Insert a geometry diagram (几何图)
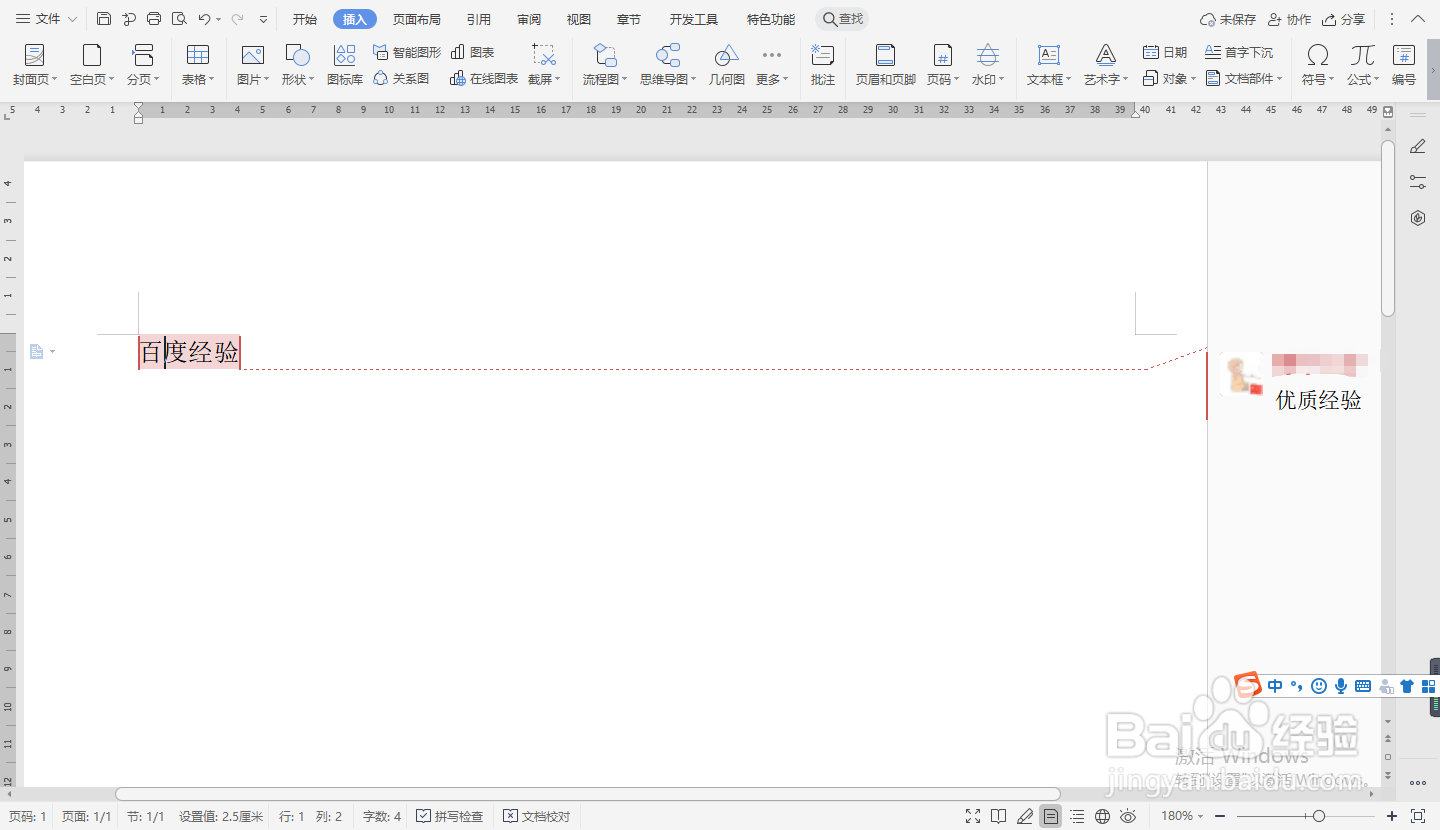1440x830 pixels. pos(727,65)
